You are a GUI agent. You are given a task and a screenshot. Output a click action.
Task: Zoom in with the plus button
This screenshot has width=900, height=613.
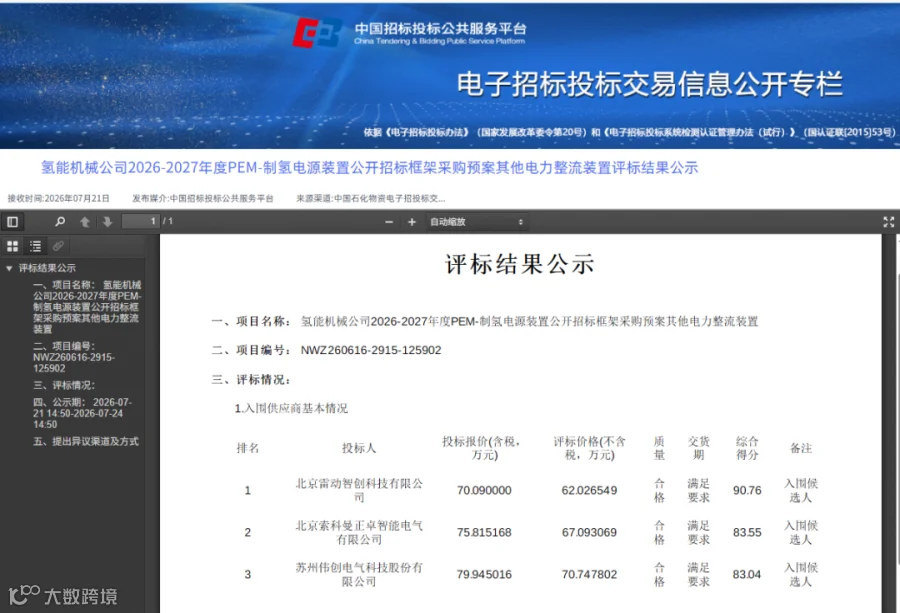click(412, 222)
